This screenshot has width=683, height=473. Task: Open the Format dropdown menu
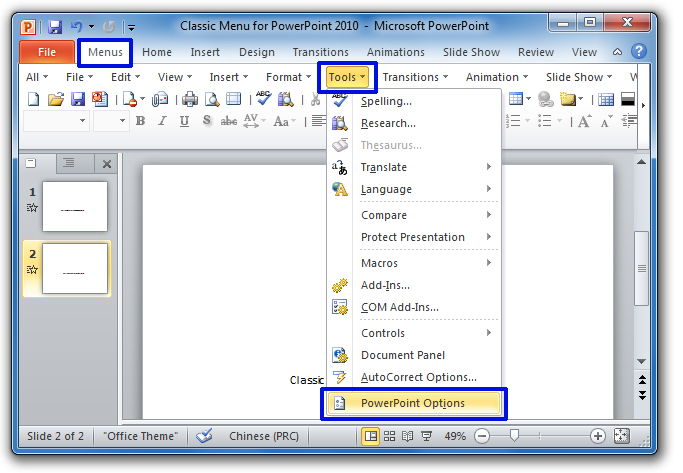coord(288,77)
